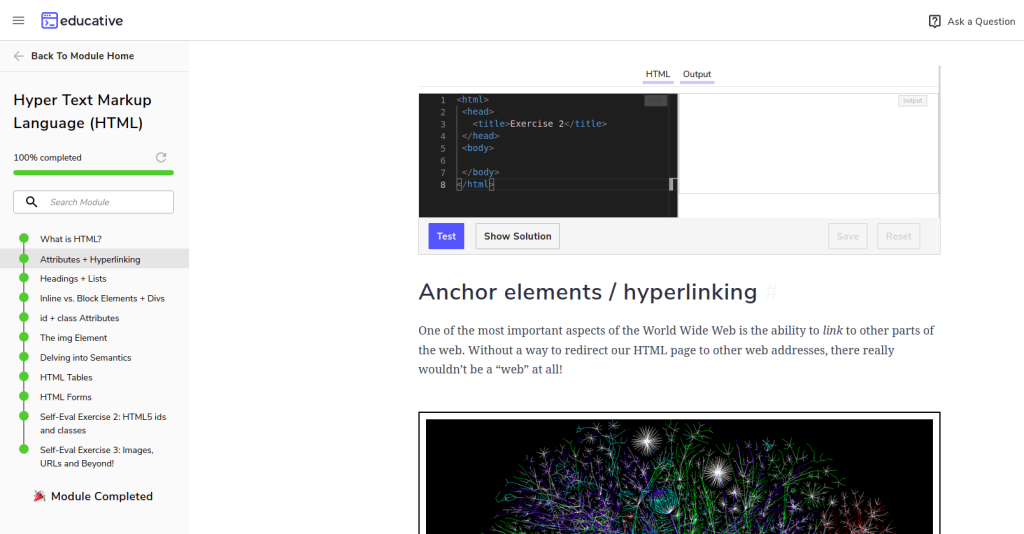Image resolution: width=1024 pixels, height=534 pixels.
Task: Click the Module Completed label
Action: click(x=102, y=496)
